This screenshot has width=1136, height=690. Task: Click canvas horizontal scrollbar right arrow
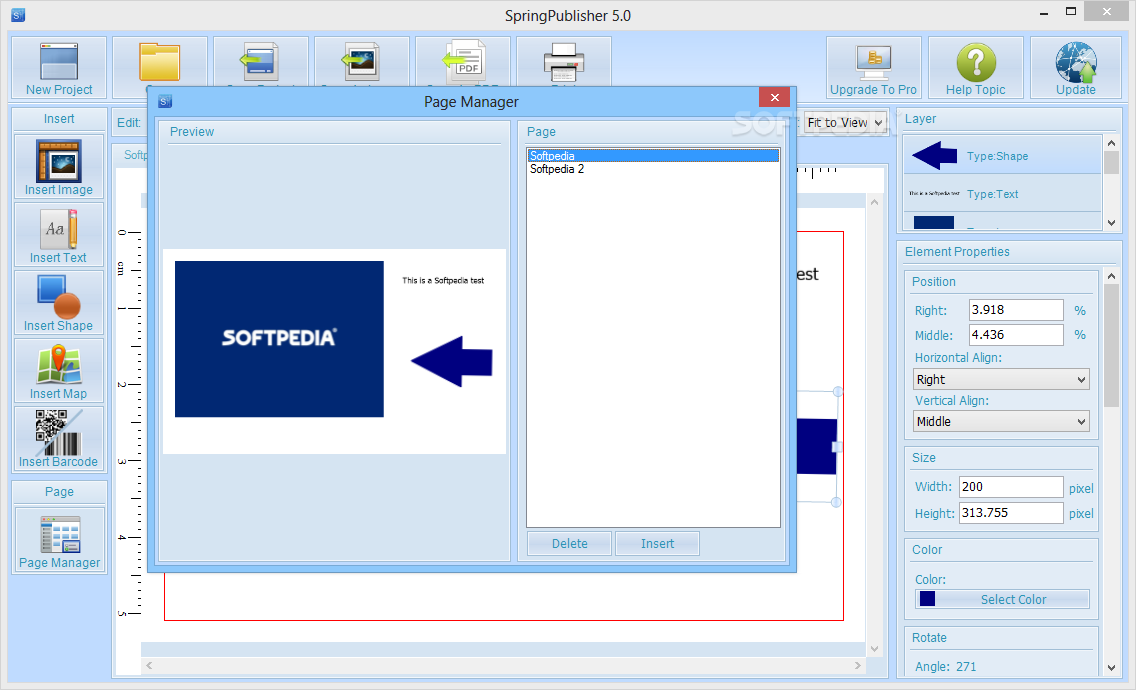pyautogui.click(x=858, y=665)
